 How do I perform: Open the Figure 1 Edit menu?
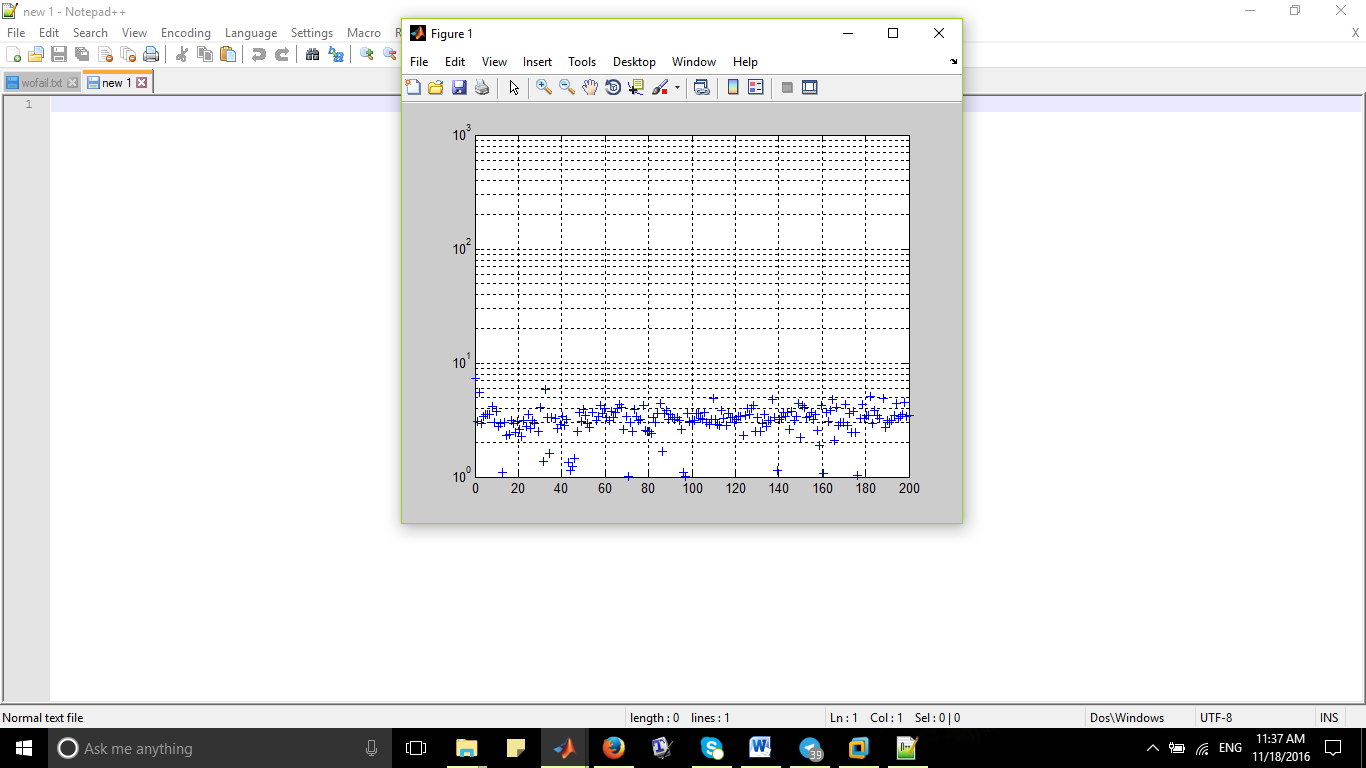click(455, 62)
